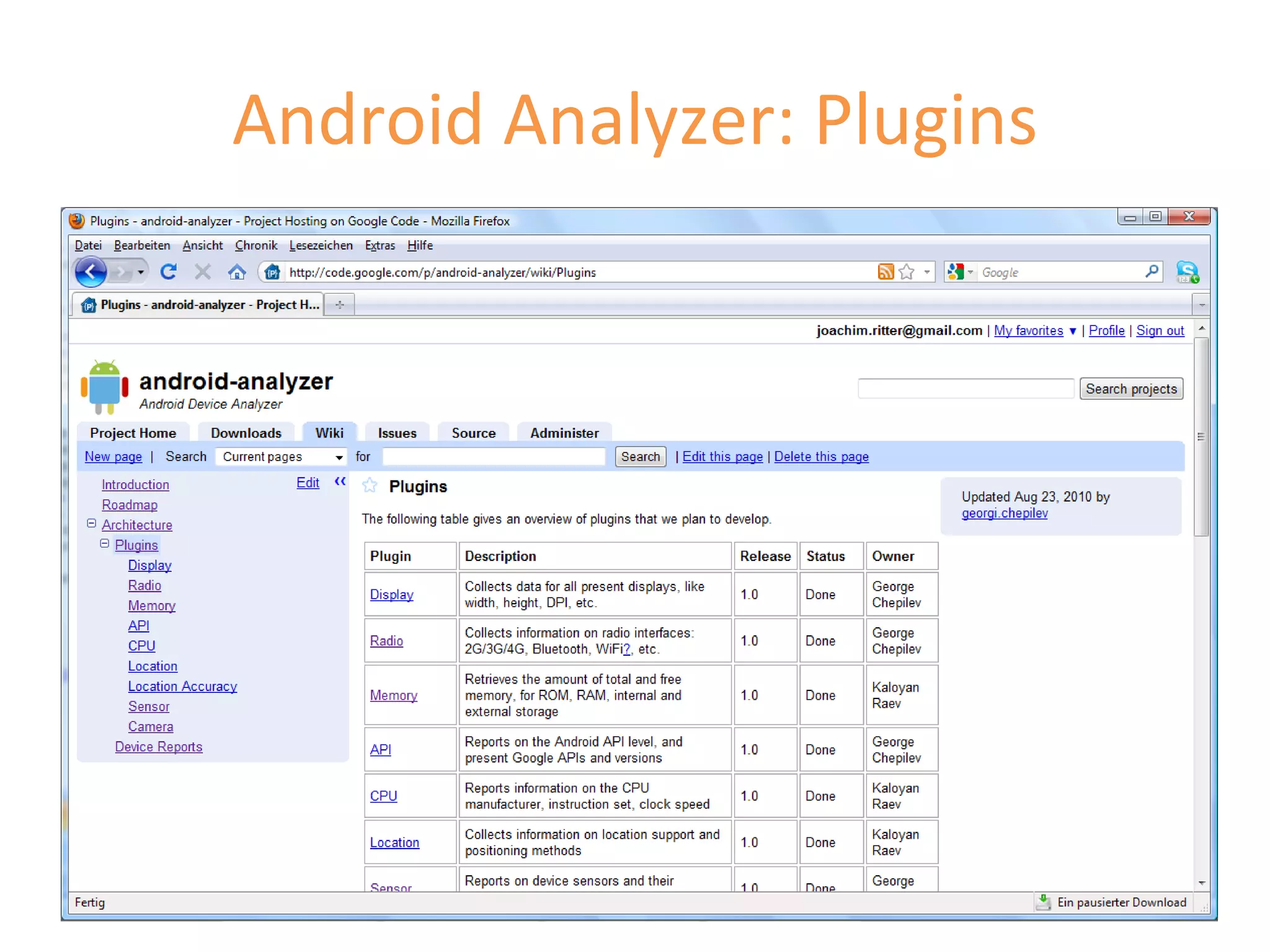
Task: Collapse the Plugins tree node
Action: click(104, 544)
